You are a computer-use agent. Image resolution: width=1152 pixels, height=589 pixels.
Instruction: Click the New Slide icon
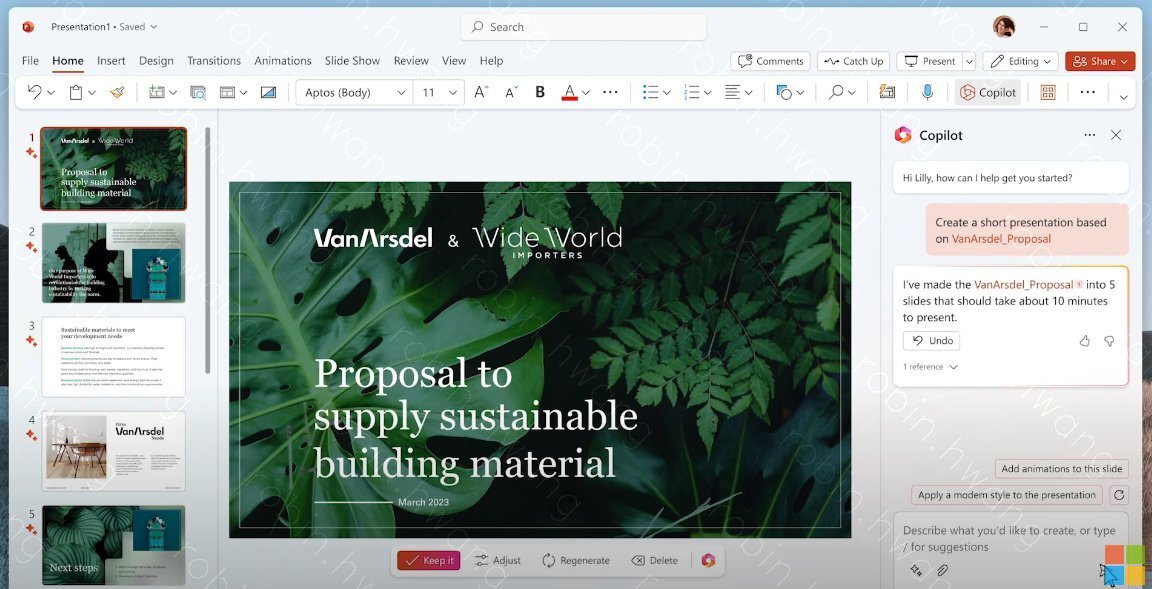(x=156, y=92)
